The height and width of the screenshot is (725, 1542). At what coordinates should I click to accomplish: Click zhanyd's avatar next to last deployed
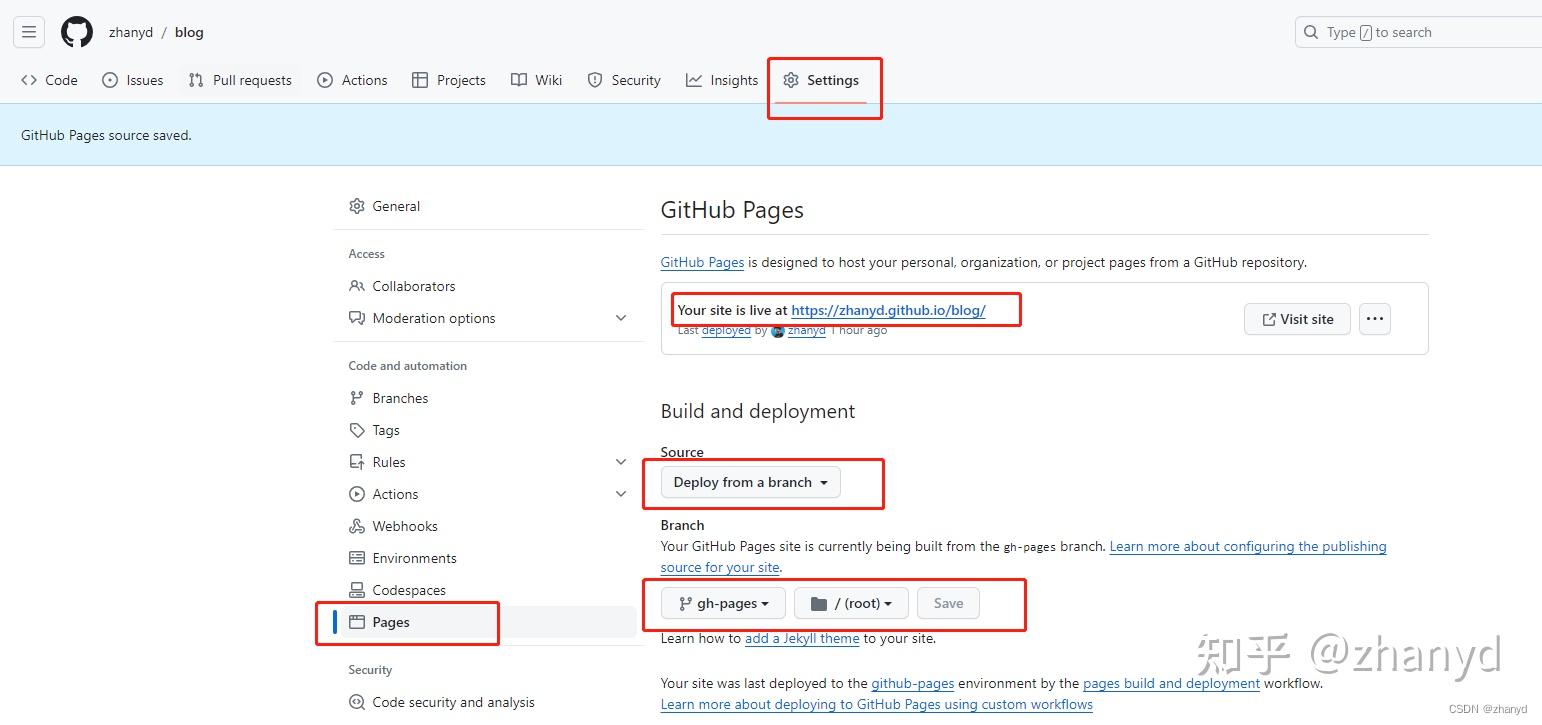point(778,330)
